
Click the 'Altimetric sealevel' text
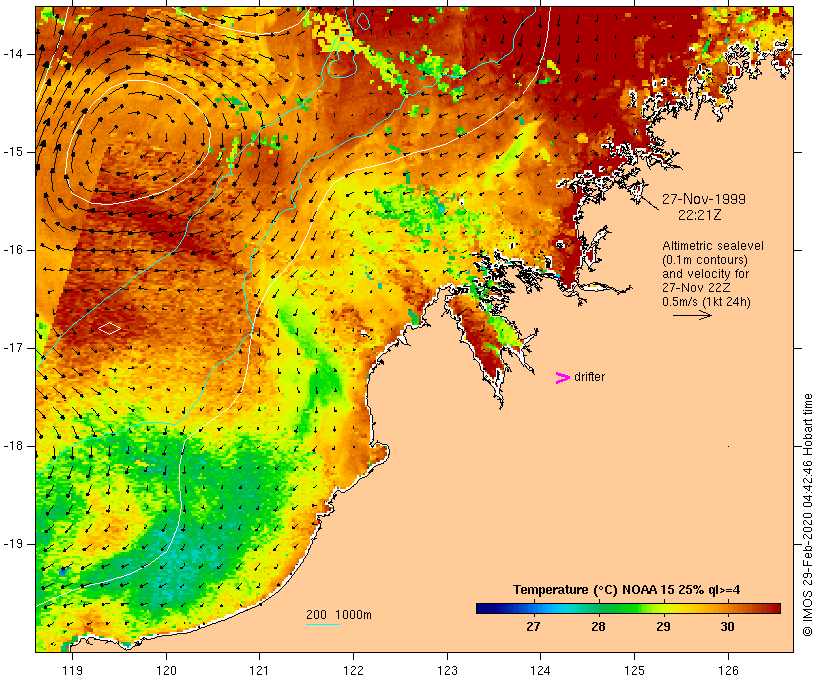pyautogui.click(x=713, y=246)
